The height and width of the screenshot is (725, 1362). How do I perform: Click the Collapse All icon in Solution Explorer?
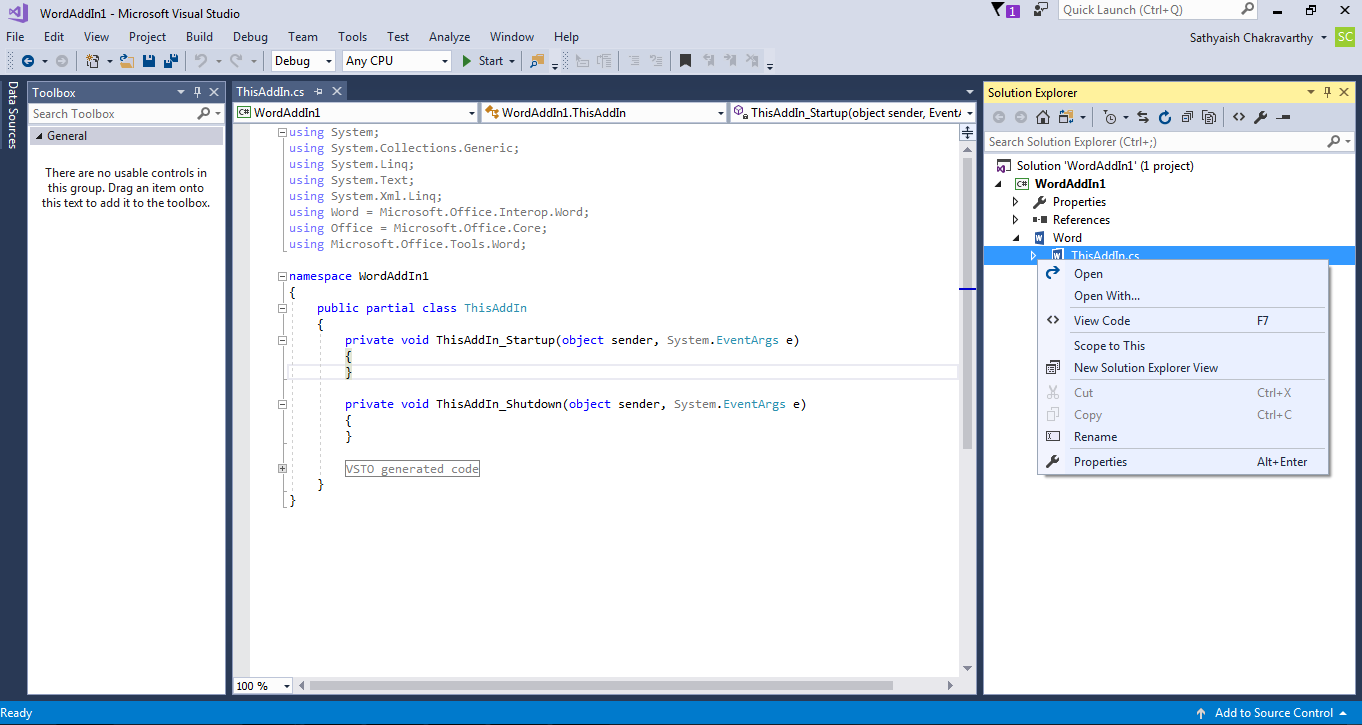pyautogui.click(x=1187, y=117)
